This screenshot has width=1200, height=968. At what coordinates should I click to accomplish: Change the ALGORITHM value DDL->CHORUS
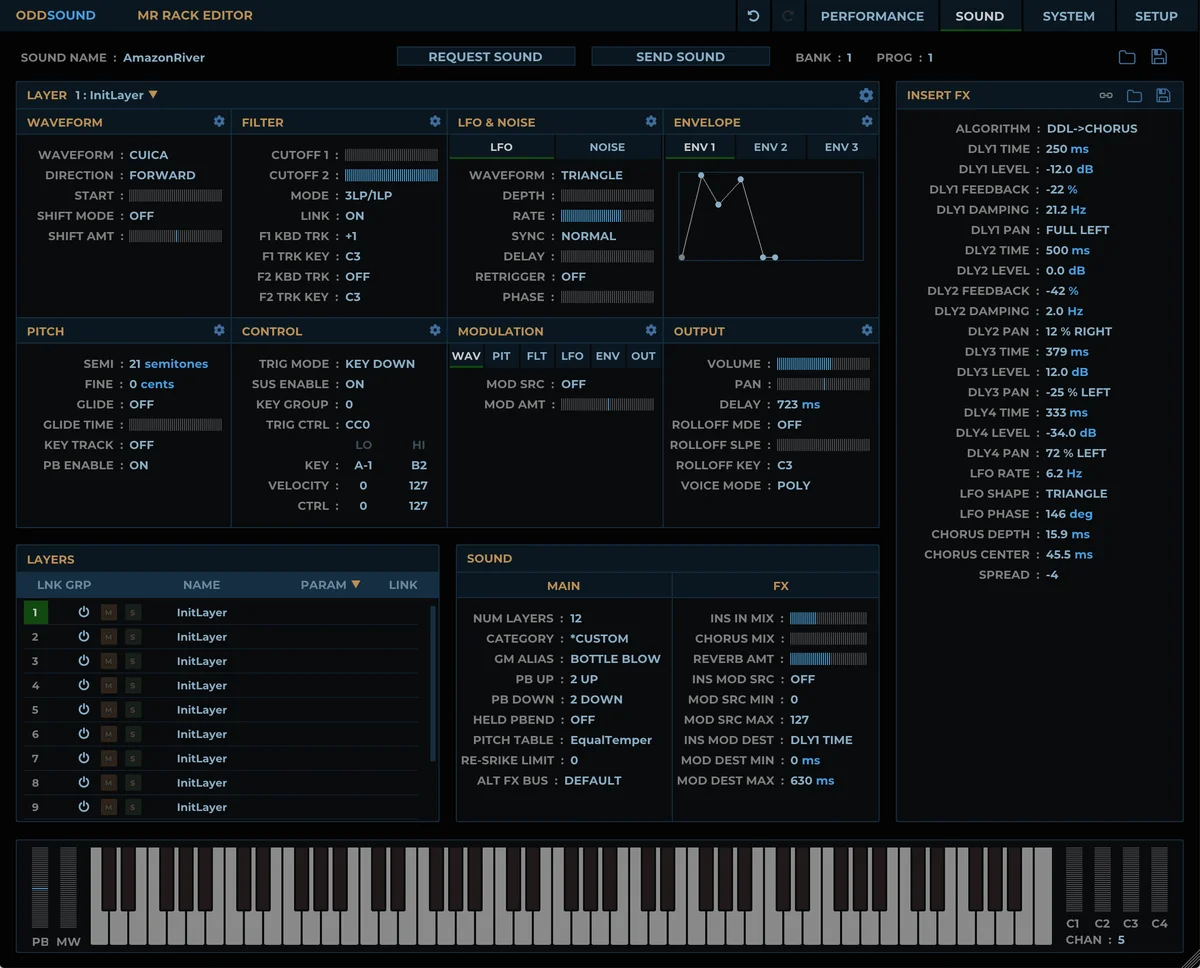pos(1091,128)
